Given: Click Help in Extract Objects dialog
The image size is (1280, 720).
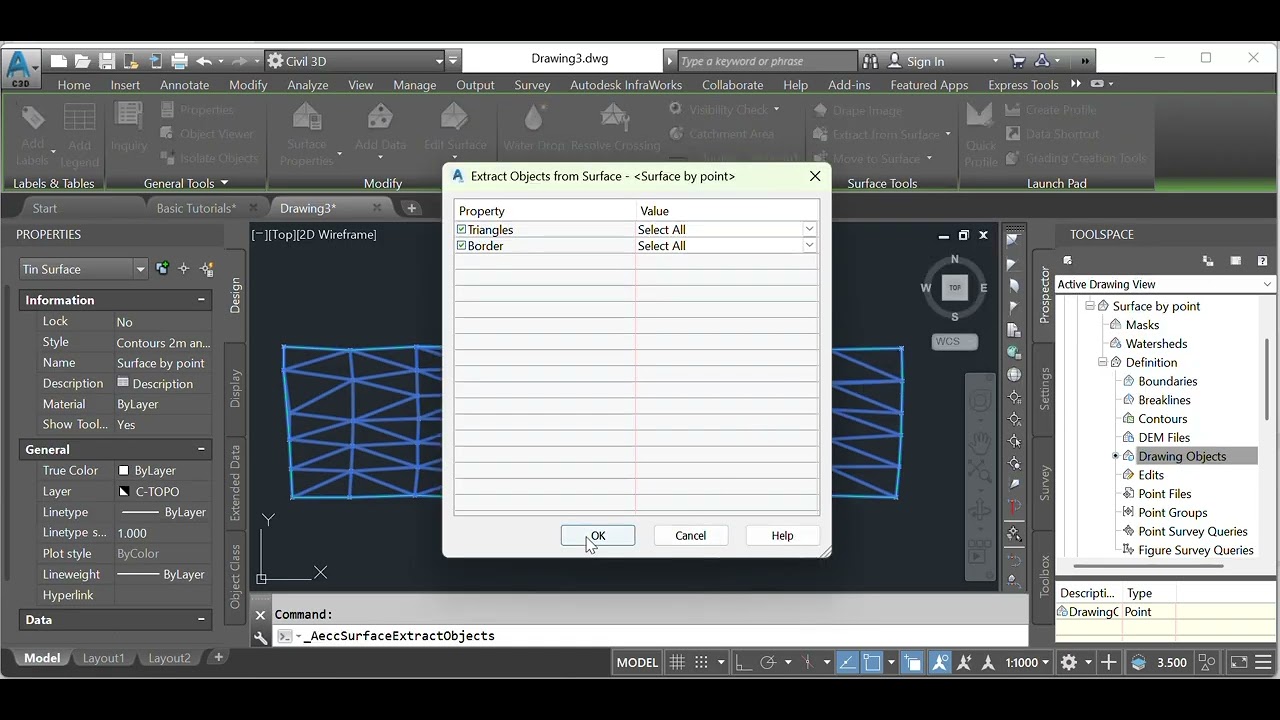Looking at the screenshot, I should click(x=782, y=536).
